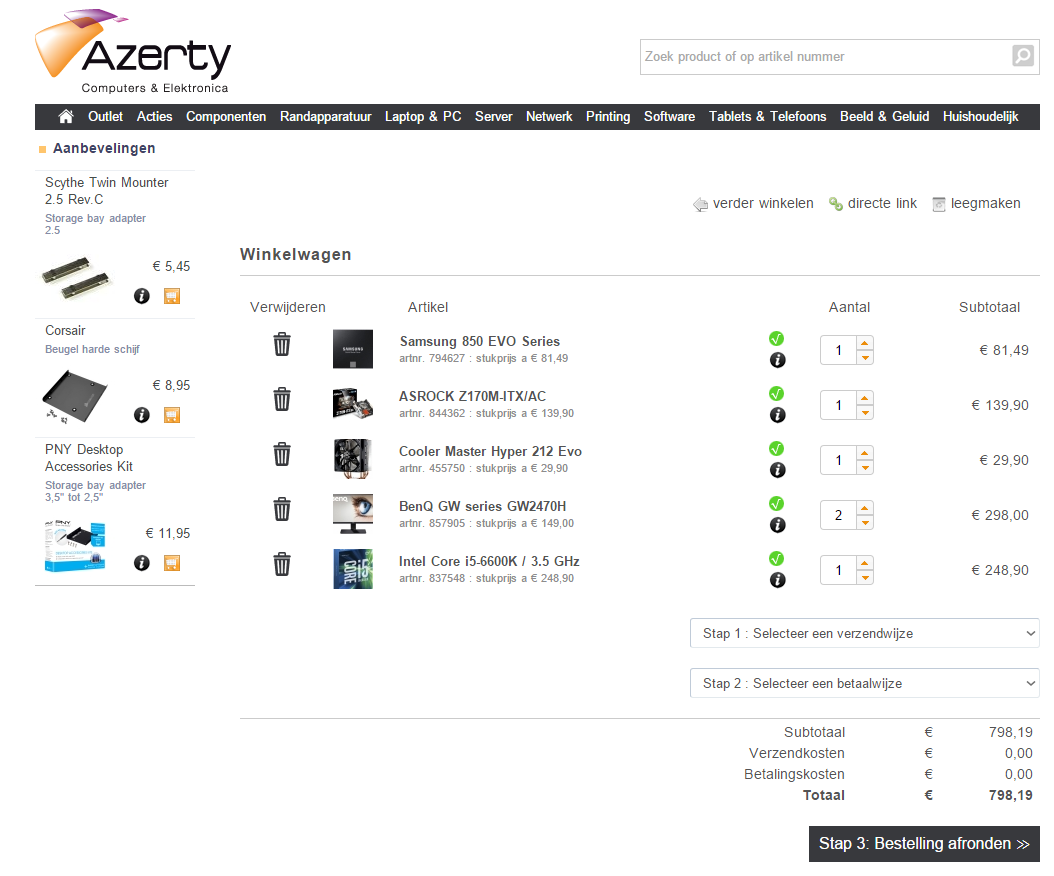Open the Outlet menu

(x=106, y=116)
